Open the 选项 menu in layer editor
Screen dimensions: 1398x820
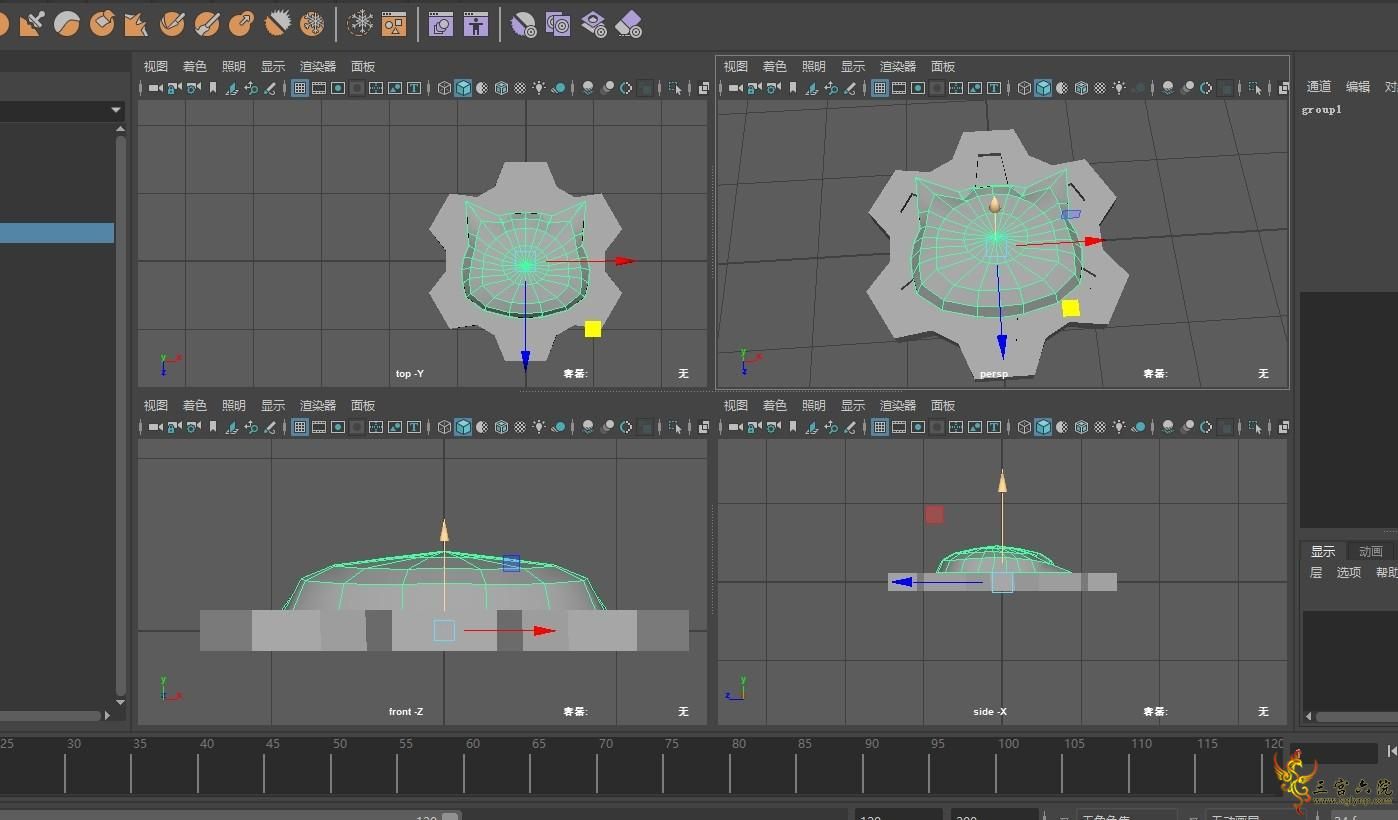1349,573
